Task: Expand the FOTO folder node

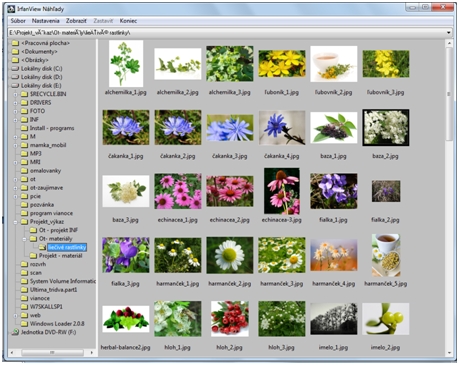Action: coord(15,111)
